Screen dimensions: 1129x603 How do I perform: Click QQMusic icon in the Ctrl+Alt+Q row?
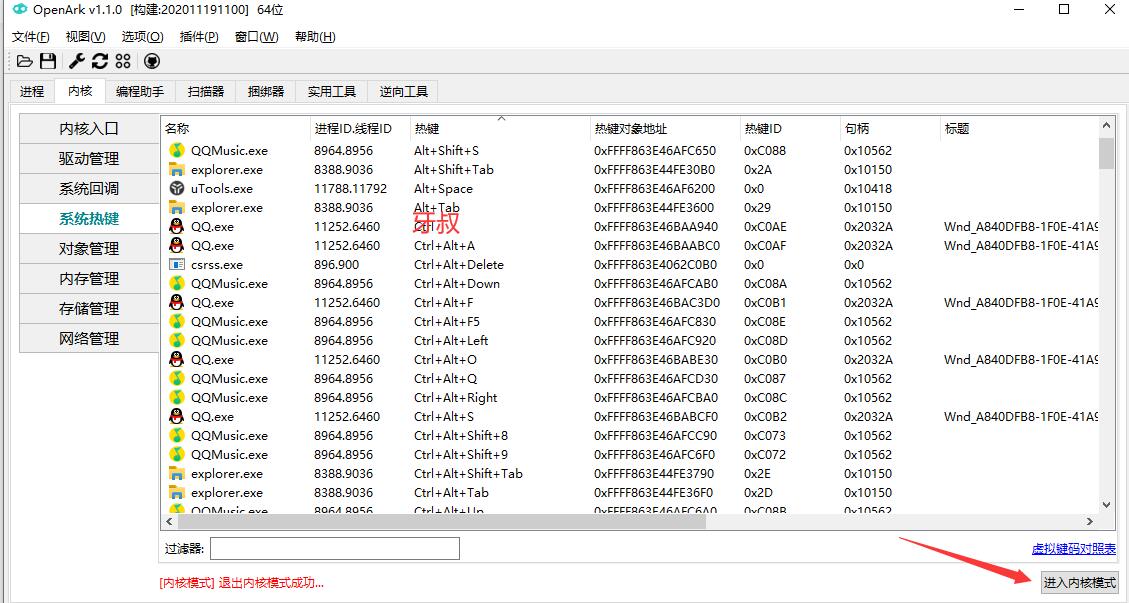click(176, 378)
